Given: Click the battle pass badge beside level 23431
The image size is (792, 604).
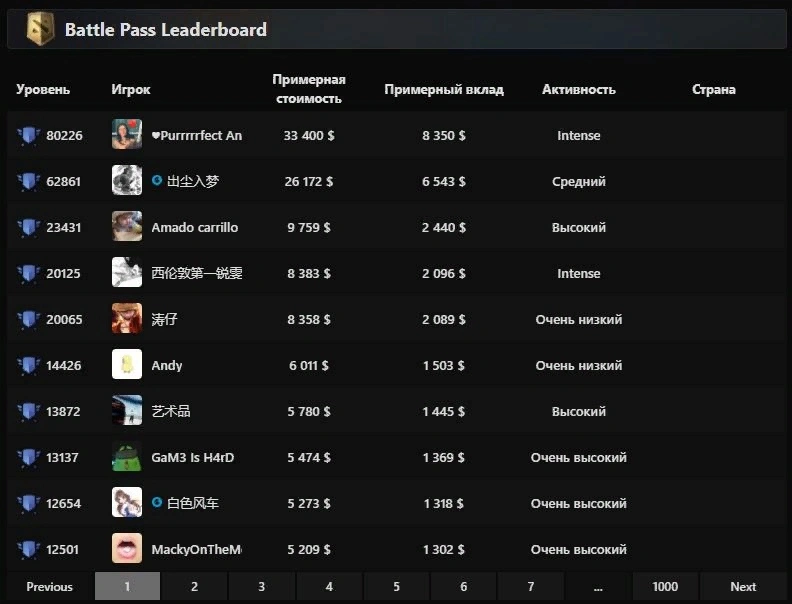Looking at the screenshot, I should tap(28, 227).
